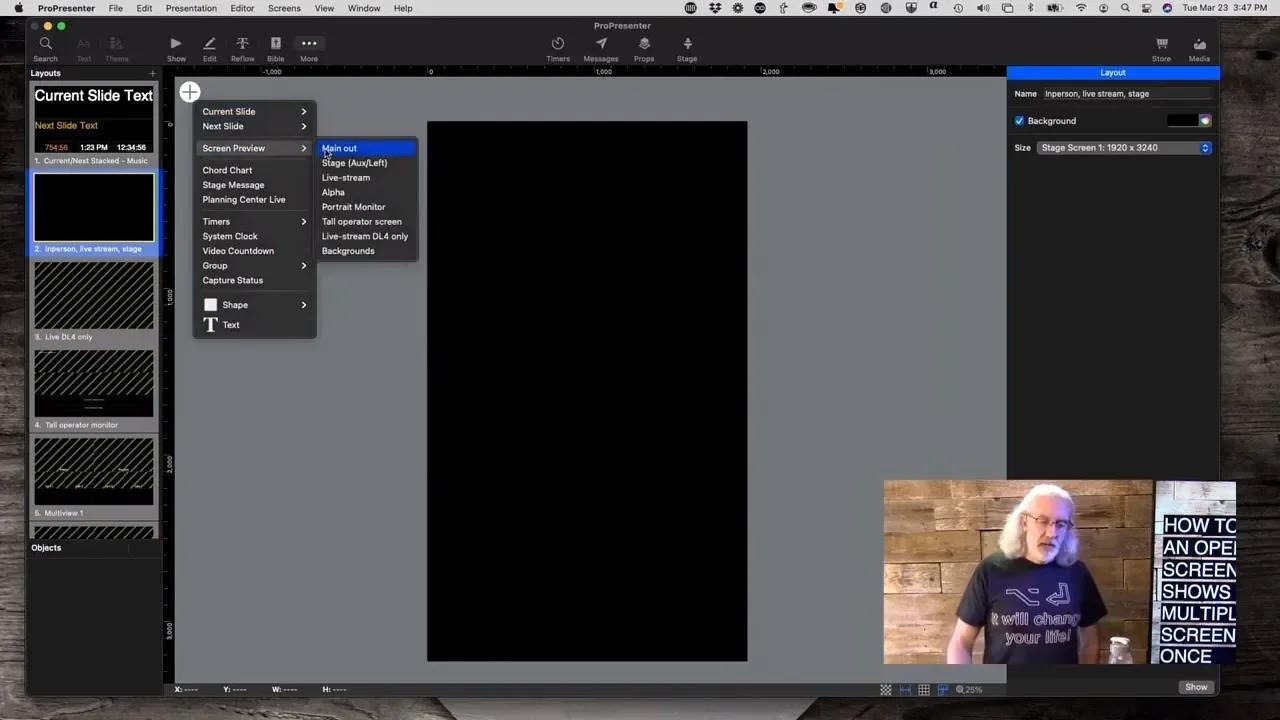Toggle the grid display icon
The image size is (1280, 720).
click(x=924, y=690)
